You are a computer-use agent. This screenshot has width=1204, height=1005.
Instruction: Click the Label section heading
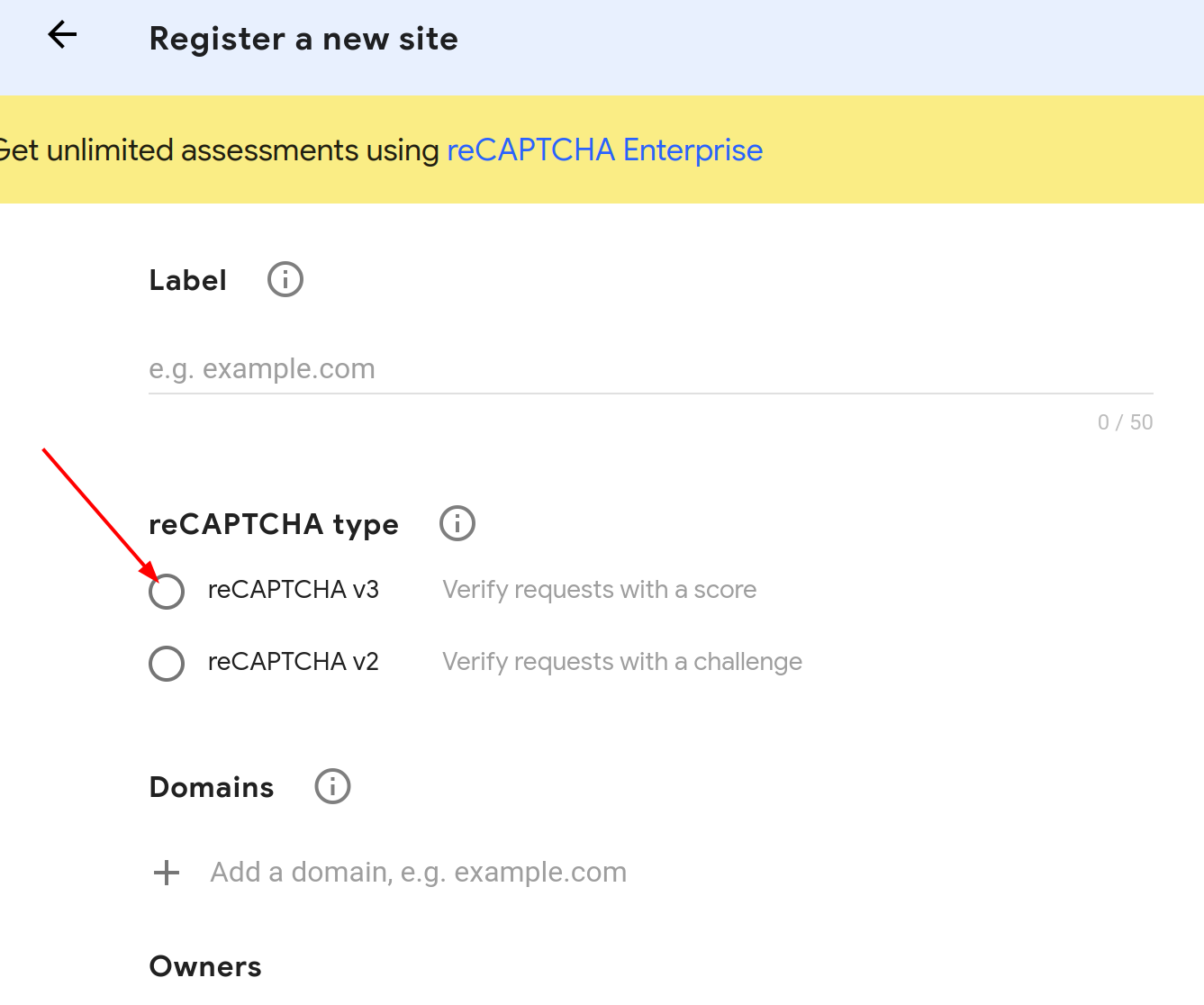tap(188, 280)
